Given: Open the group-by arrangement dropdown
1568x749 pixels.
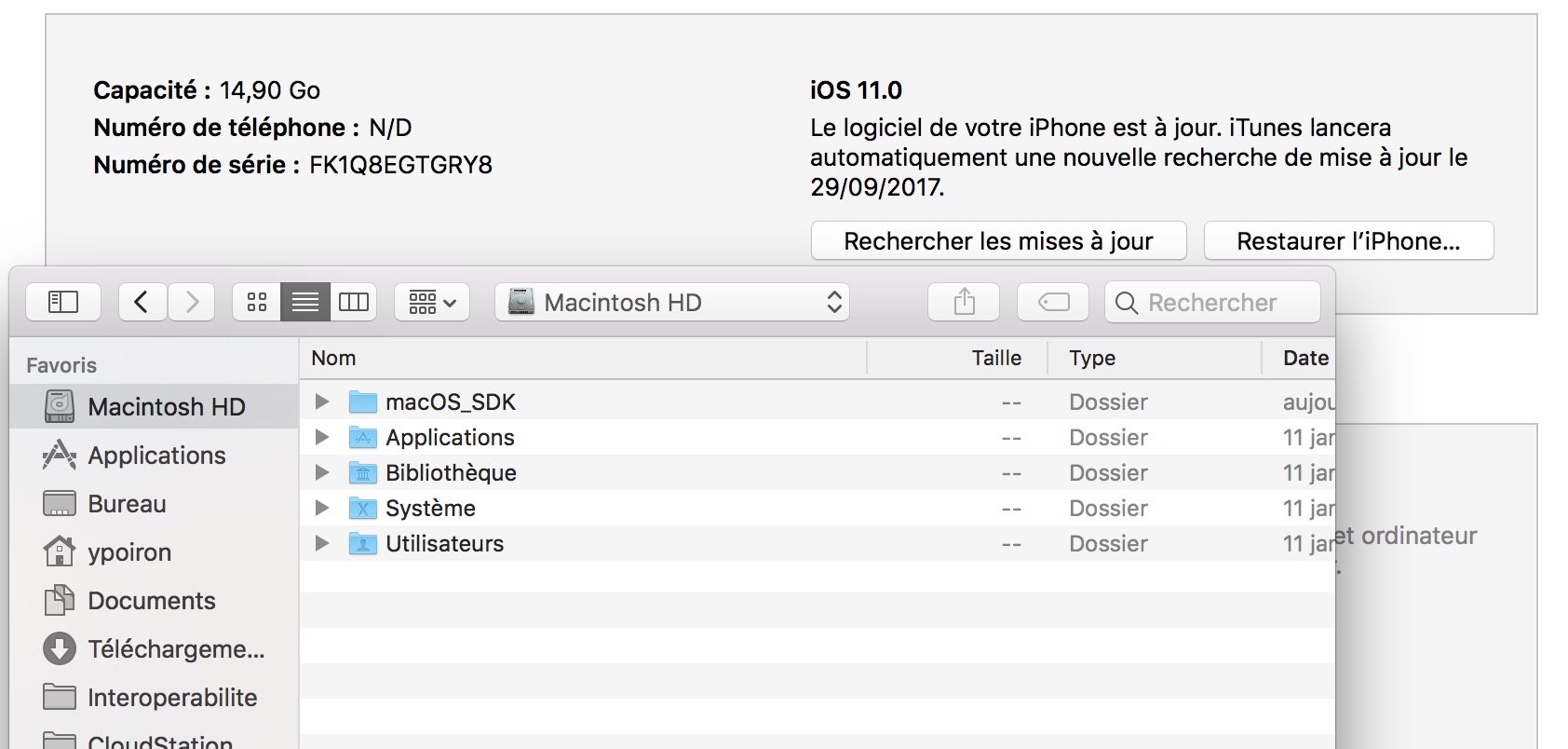Looking at the screenshot, I should tap(432, 302).
